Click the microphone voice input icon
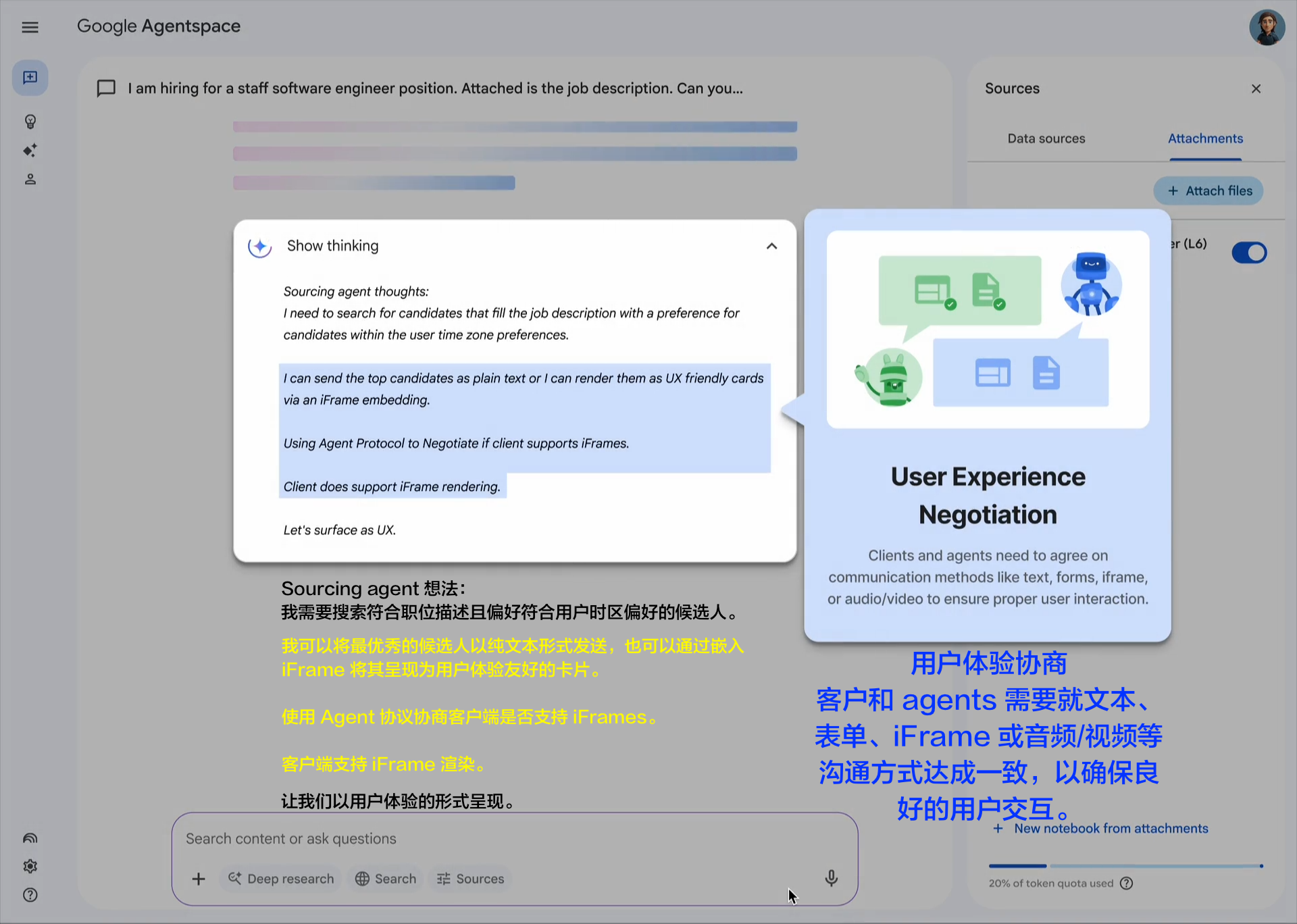 pos(831,878)
